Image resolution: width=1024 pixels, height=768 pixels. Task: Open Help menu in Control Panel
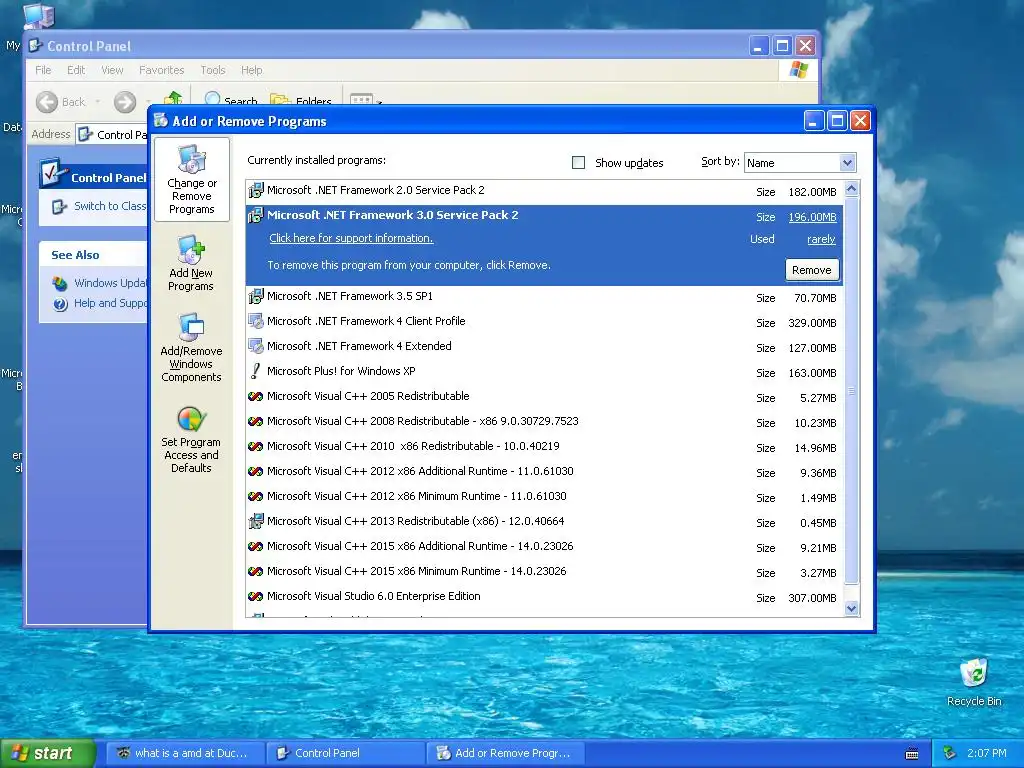click(251, 70)
